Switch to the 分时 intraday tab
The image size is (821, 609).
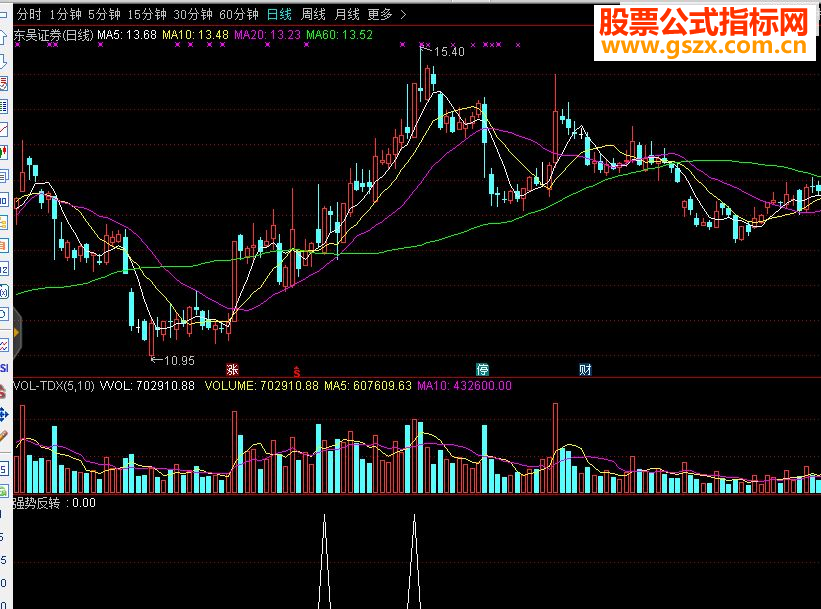coord(29,15)
